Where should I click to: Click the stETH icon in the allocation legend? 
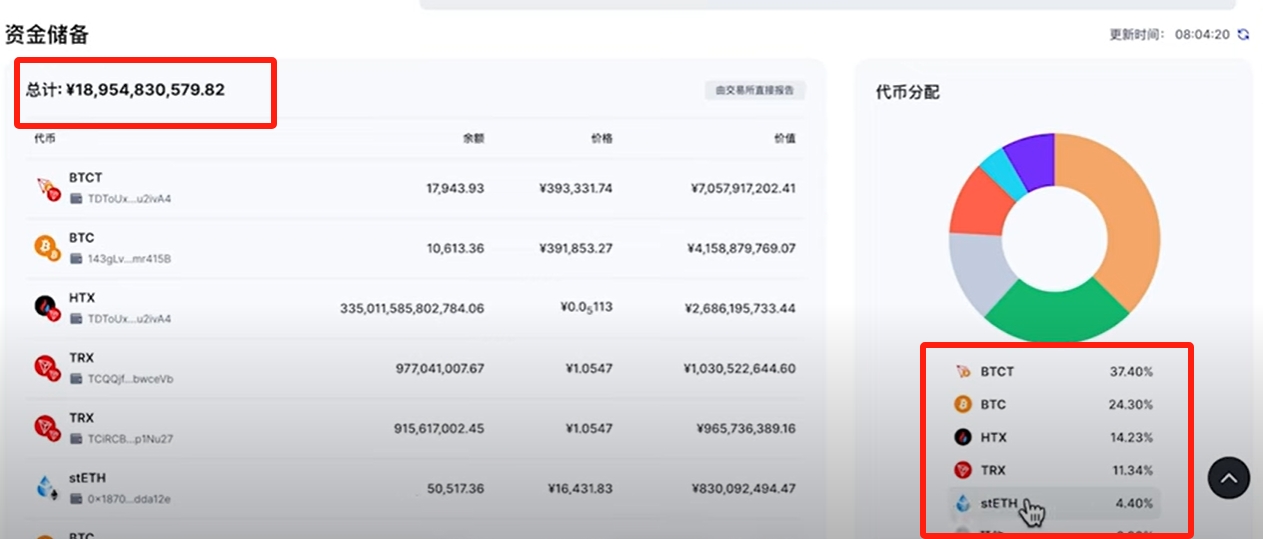[963, 503]
